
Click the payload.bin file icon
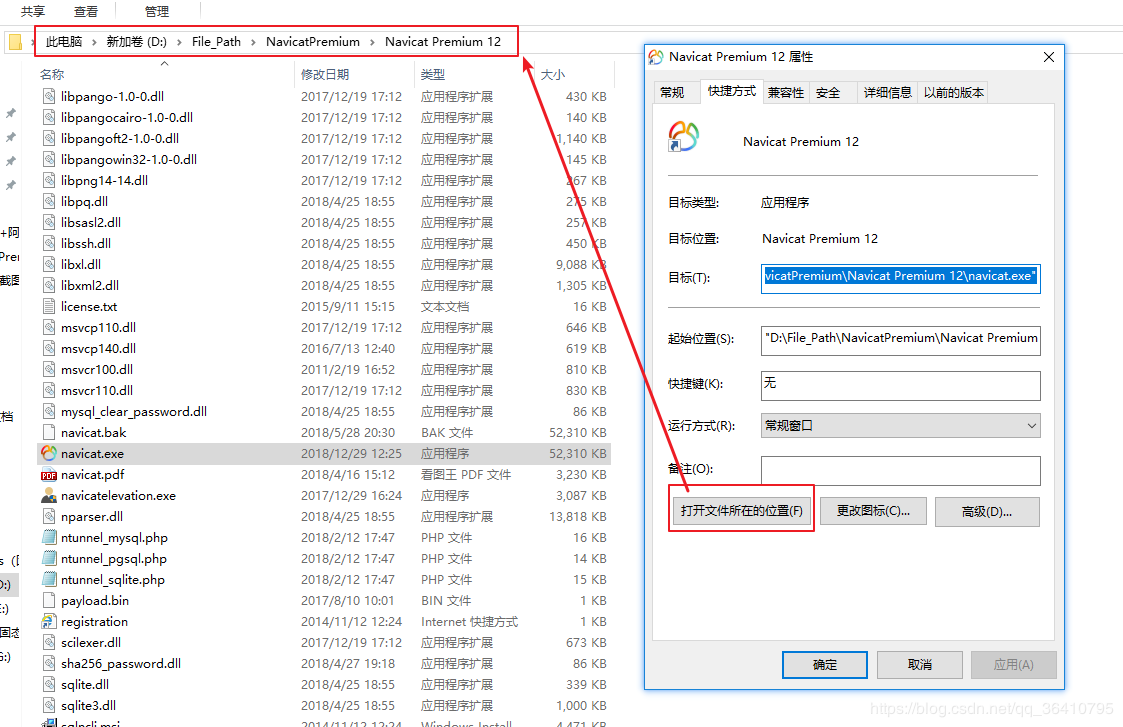[x=49, y=601]
